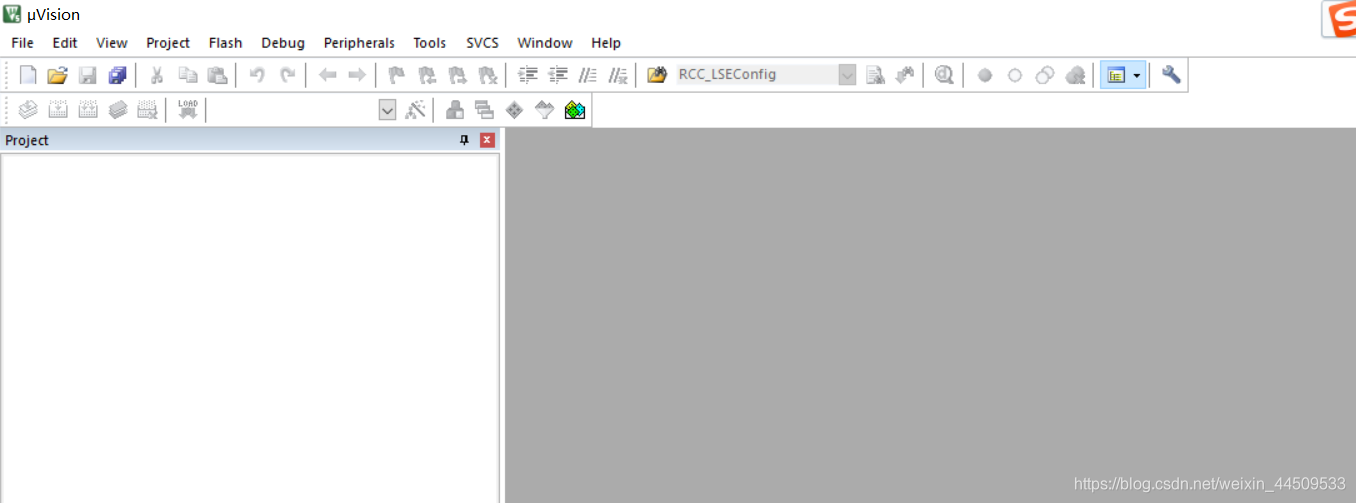Go to previous bookmark
This screenshot has height=503, width=1356.
click(427, 75)
